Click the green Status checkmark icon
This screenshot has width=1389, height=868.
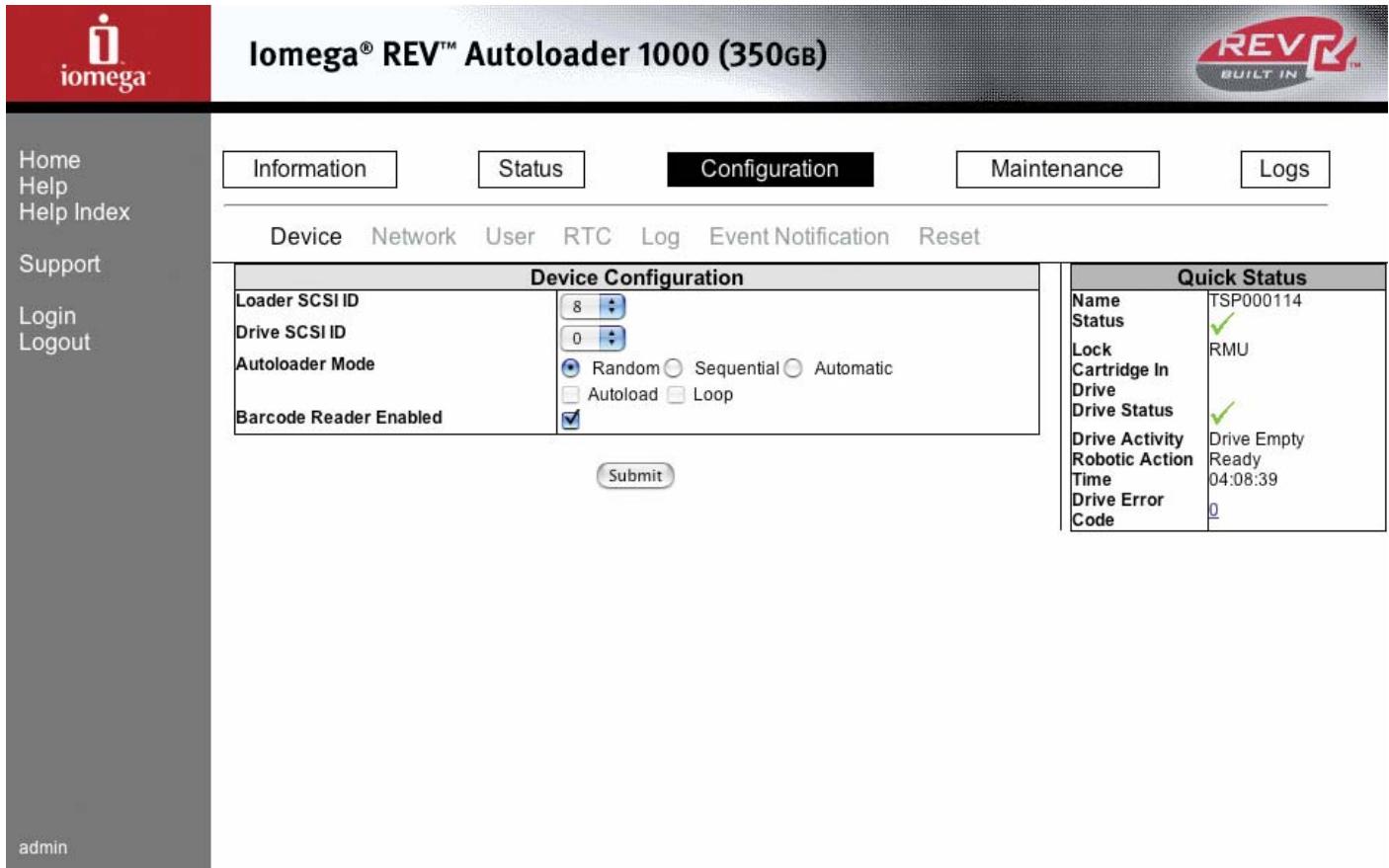pyautogui.click(x=1222, y=323)
